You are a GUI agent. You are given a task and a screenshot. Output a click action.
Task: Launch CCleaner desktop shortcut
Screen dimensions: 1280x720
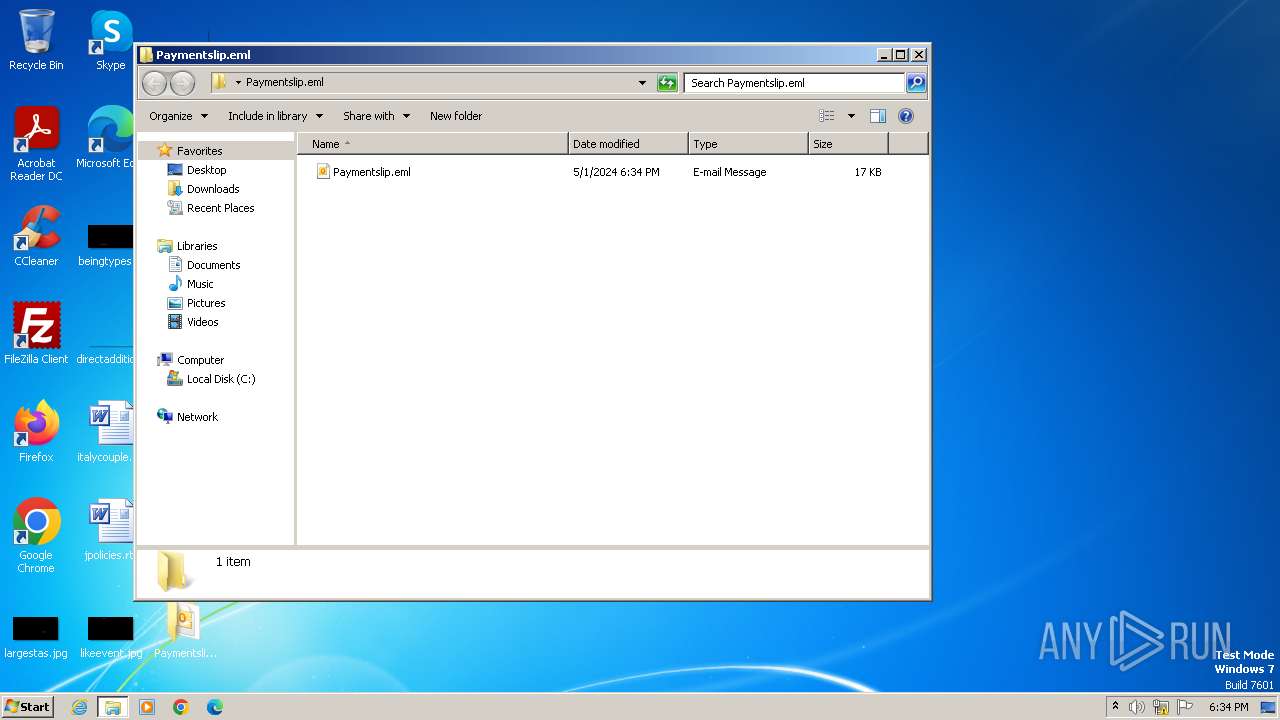tap(36, 236)
